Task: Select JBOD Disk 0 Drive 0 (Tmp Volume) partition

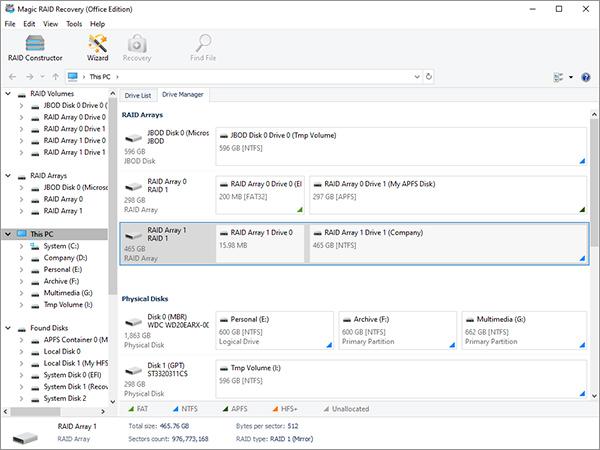Action: (x=401, y=147)
